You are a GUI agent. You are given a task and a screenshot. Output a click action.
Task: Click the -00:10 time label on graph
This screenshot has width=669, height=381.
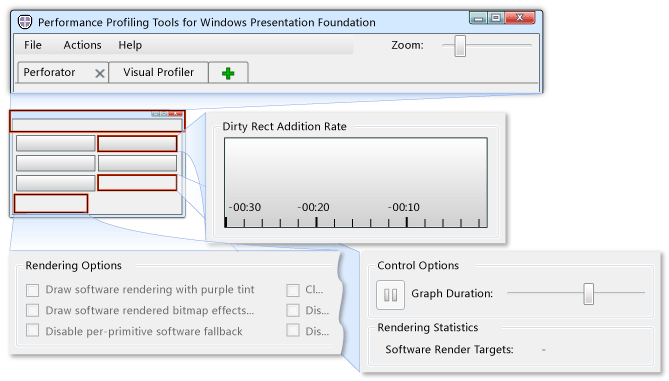[x=404, y=207]
